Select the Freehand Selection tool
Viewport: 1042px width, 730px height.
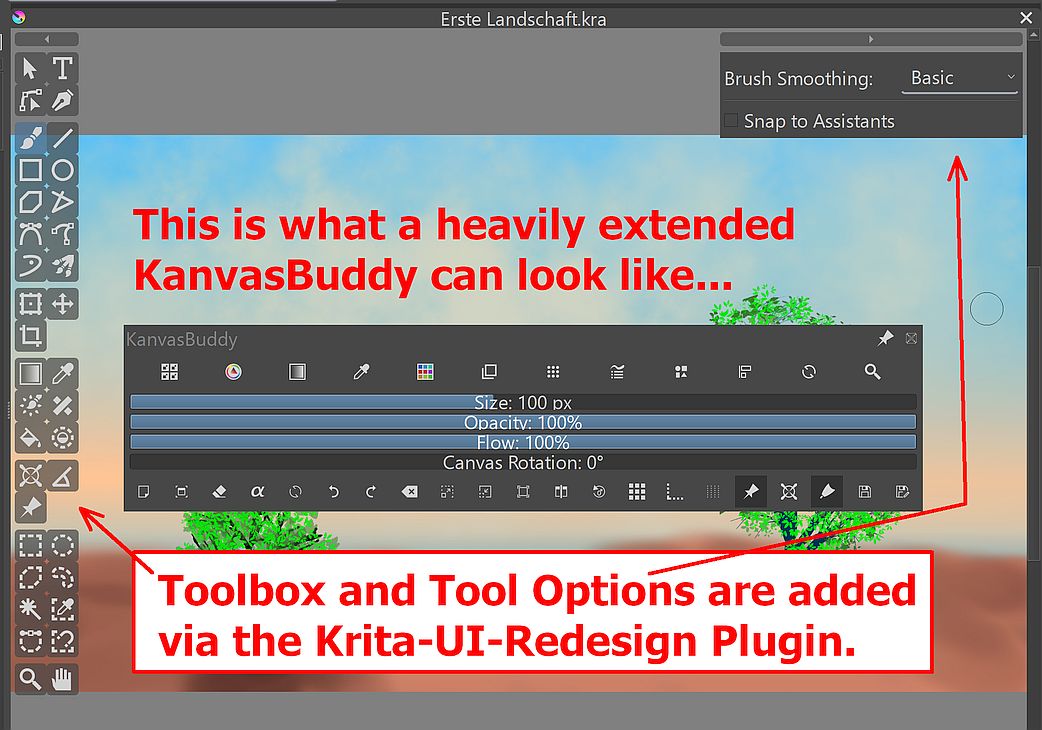[62, 577]
